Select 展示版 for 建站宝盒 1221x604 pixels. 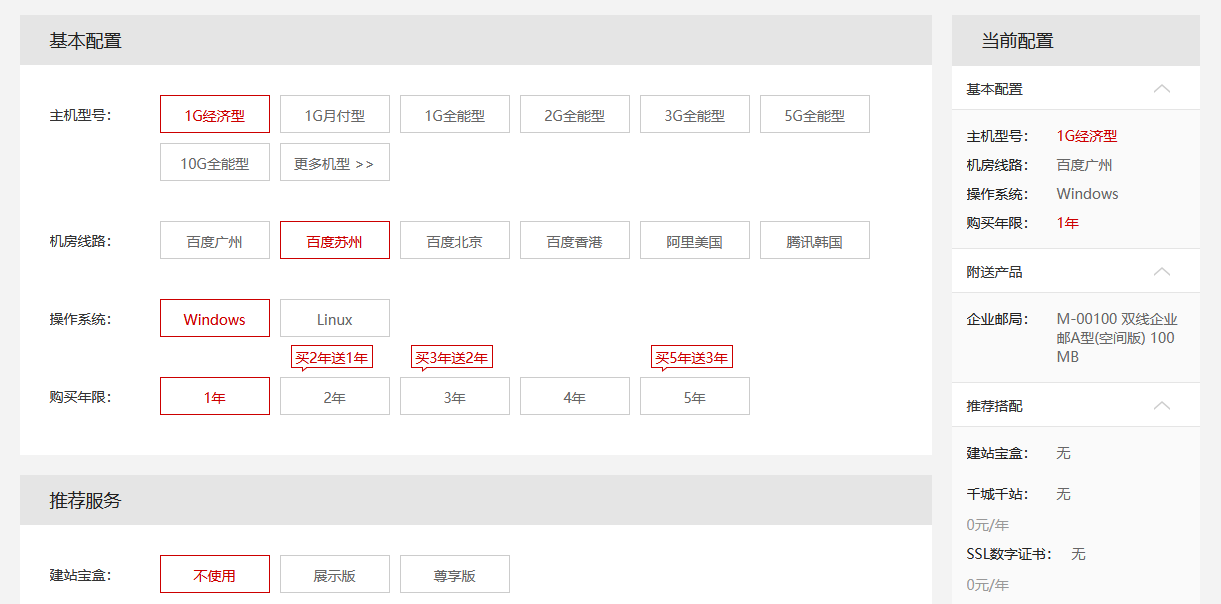point(335,575)
